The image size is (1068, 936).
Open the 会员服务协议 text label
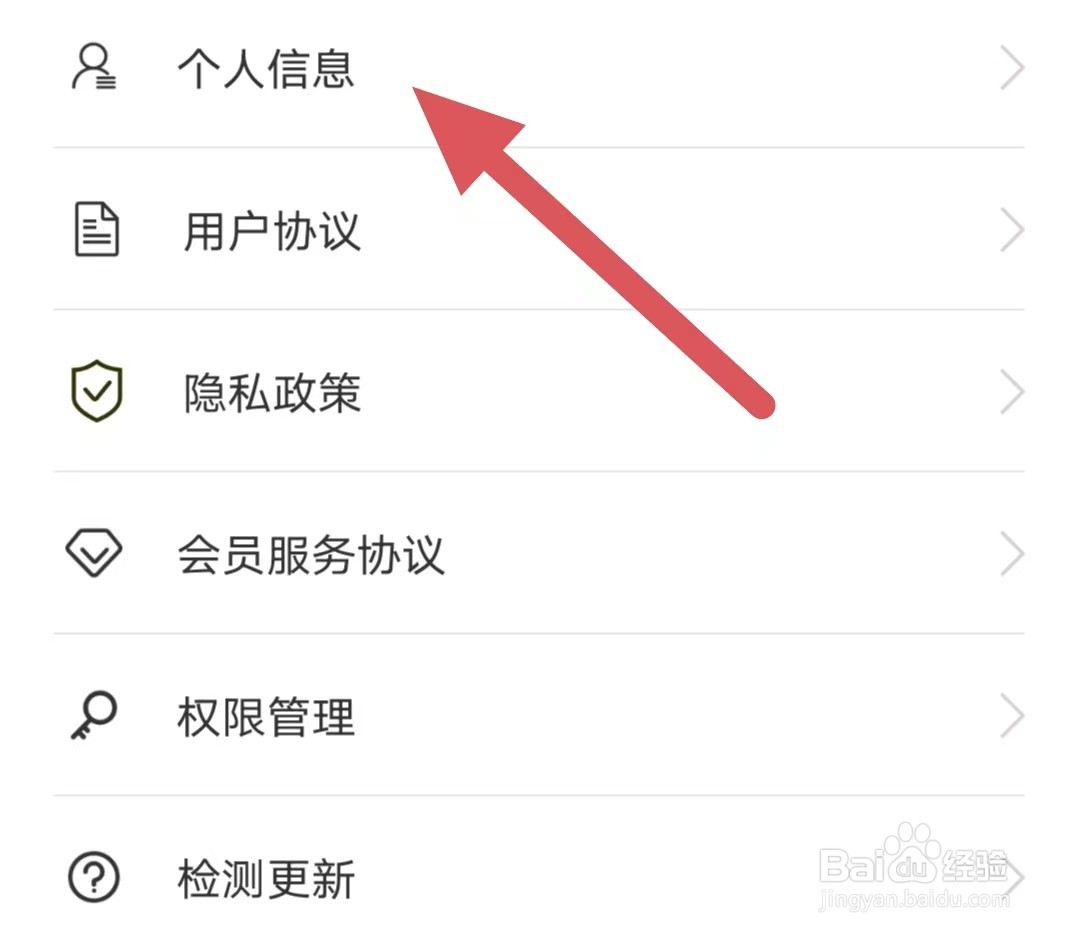coord(311,555)
